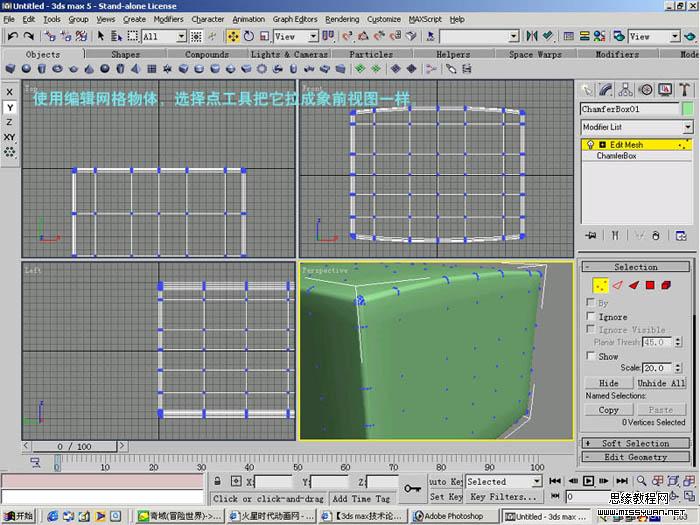Screen dimensions: 700x525
Task: Create a Box primitive from Objects shelf
Action: [10, 69]
